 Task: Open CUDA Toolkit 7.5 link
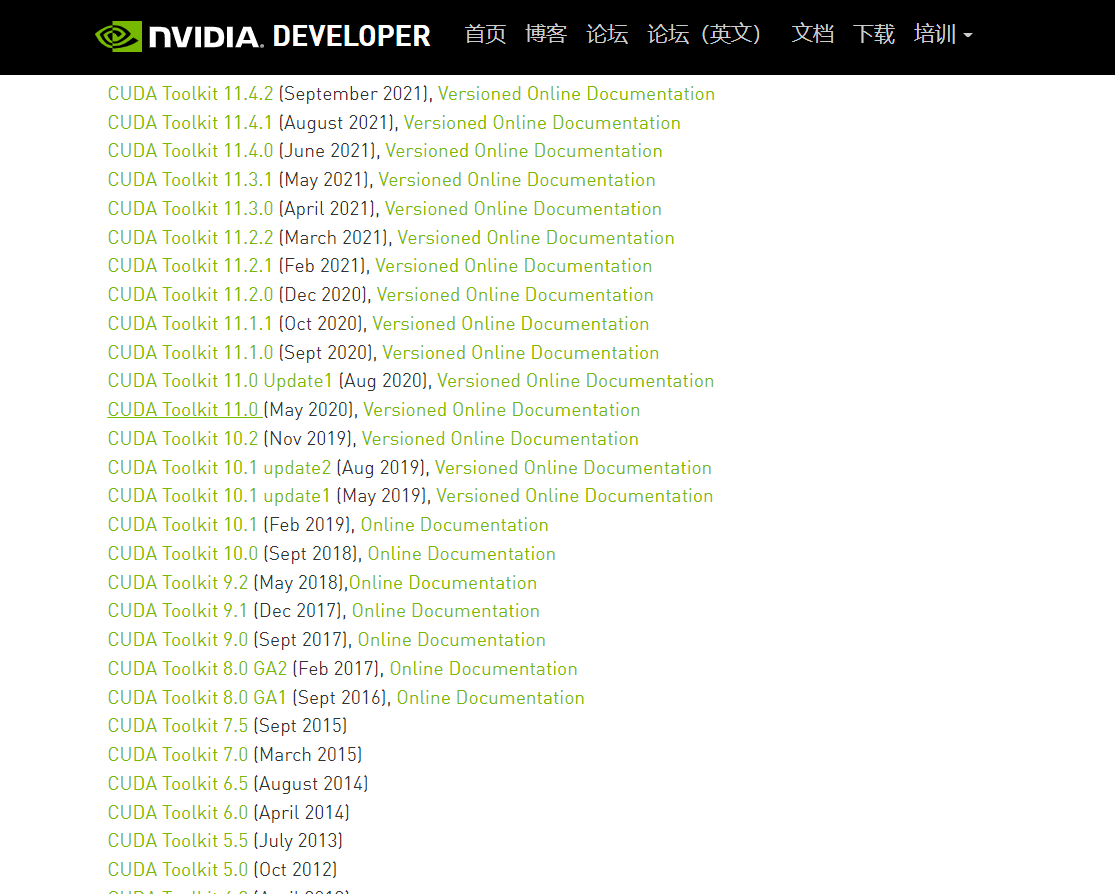pos(178,726)
